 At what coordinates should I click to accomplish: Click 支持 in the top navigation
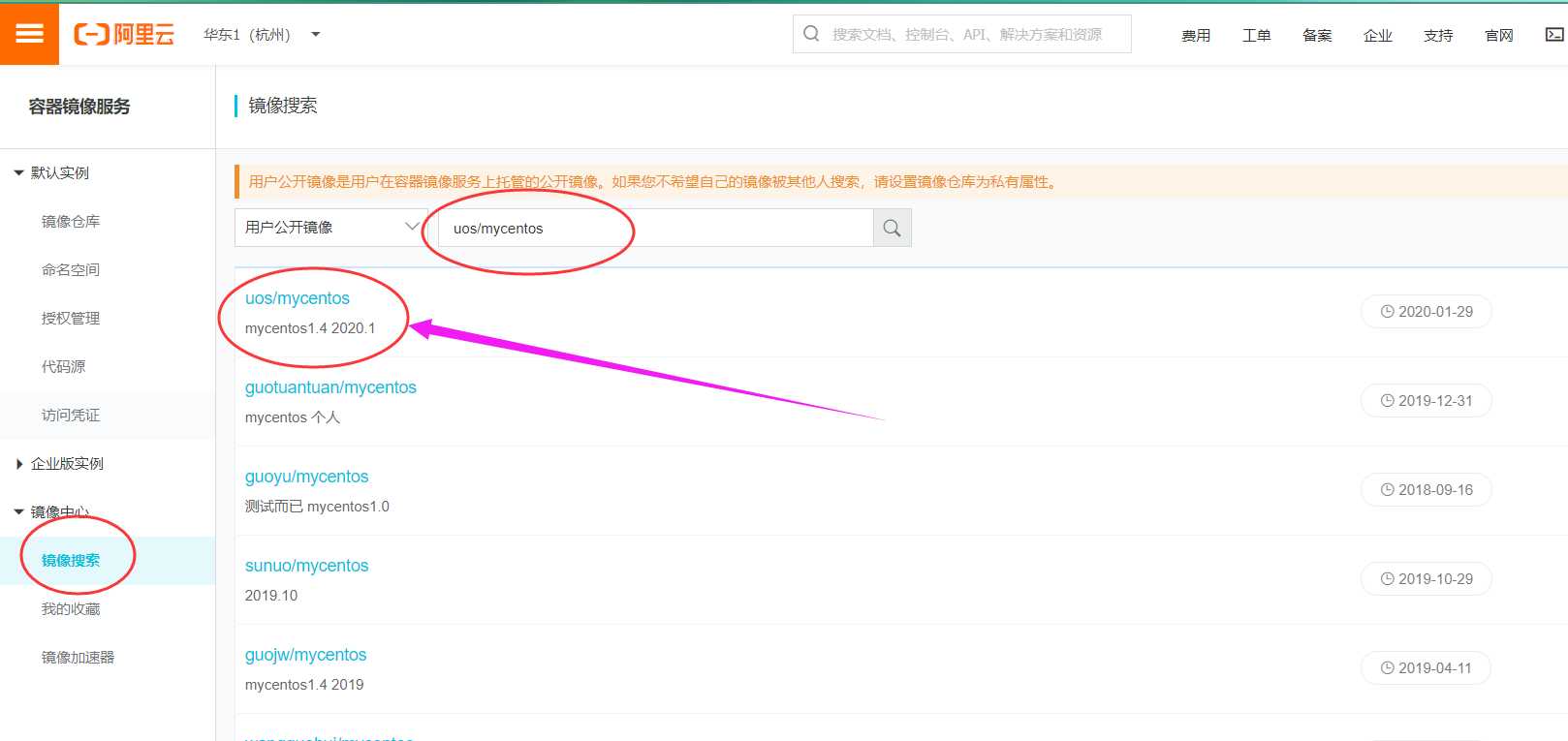point(1438,35)
